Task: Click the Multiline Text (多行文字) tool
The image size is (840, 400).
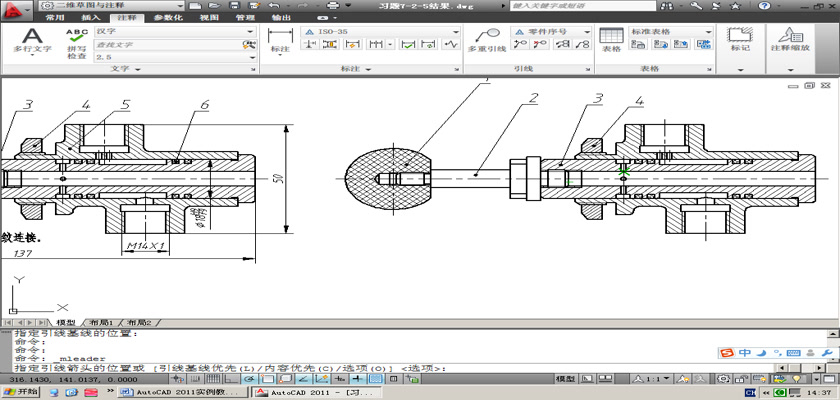Action: 32,40
